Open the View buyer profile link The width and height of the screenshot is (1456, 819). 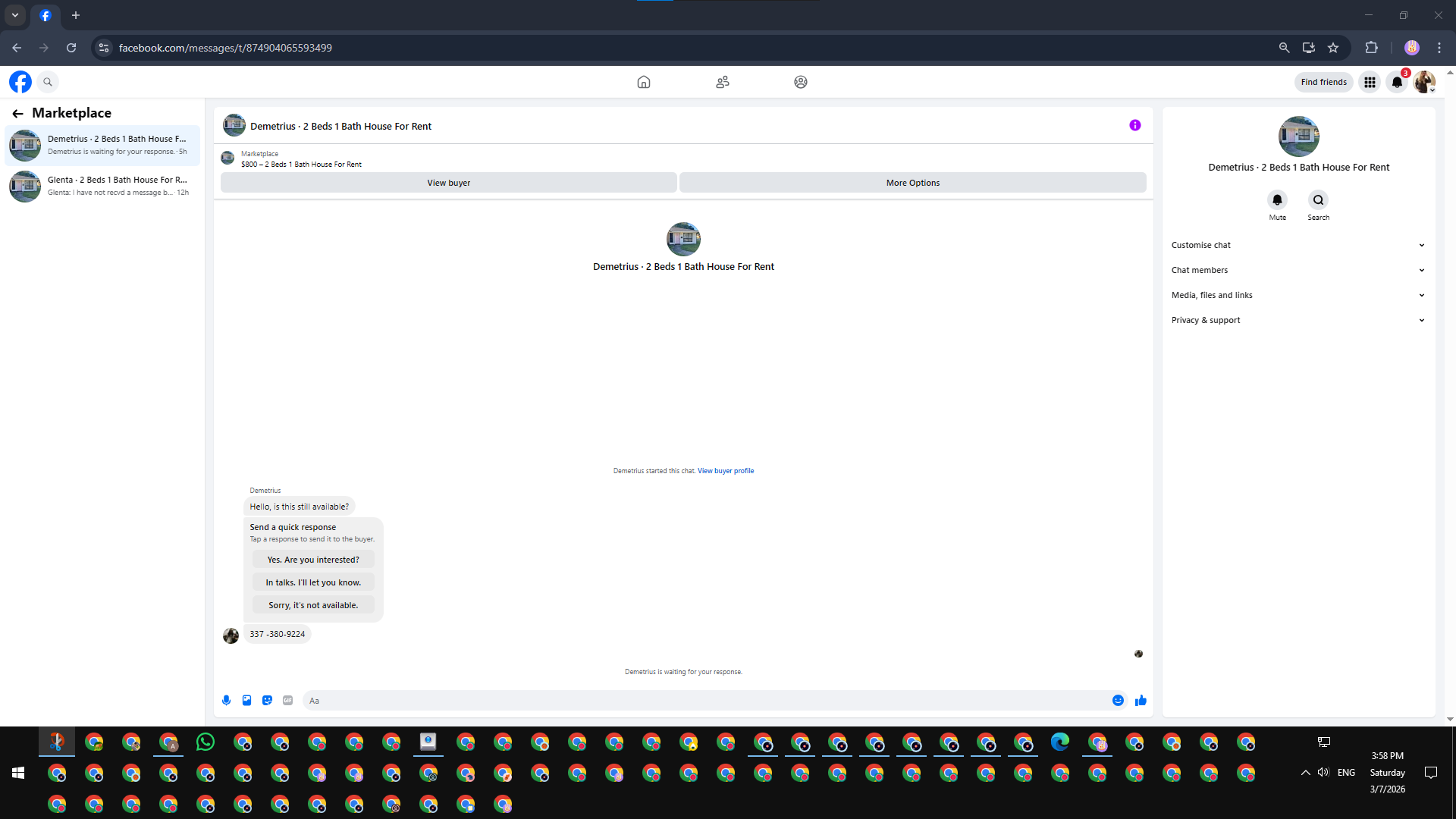726,471
